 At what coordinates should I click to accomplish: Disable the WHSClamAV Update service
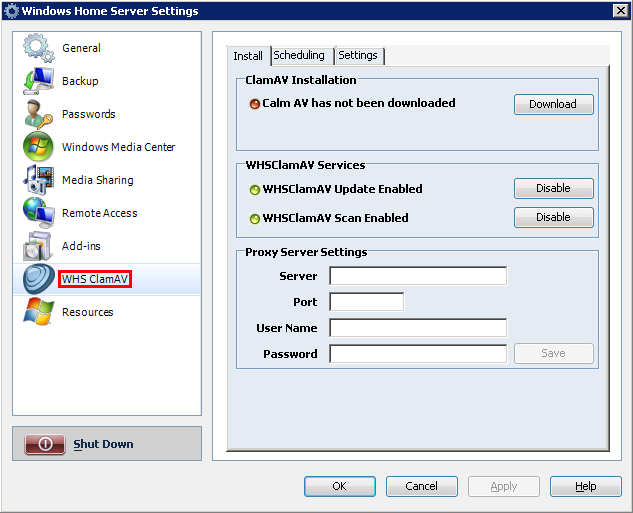(553, 189)
